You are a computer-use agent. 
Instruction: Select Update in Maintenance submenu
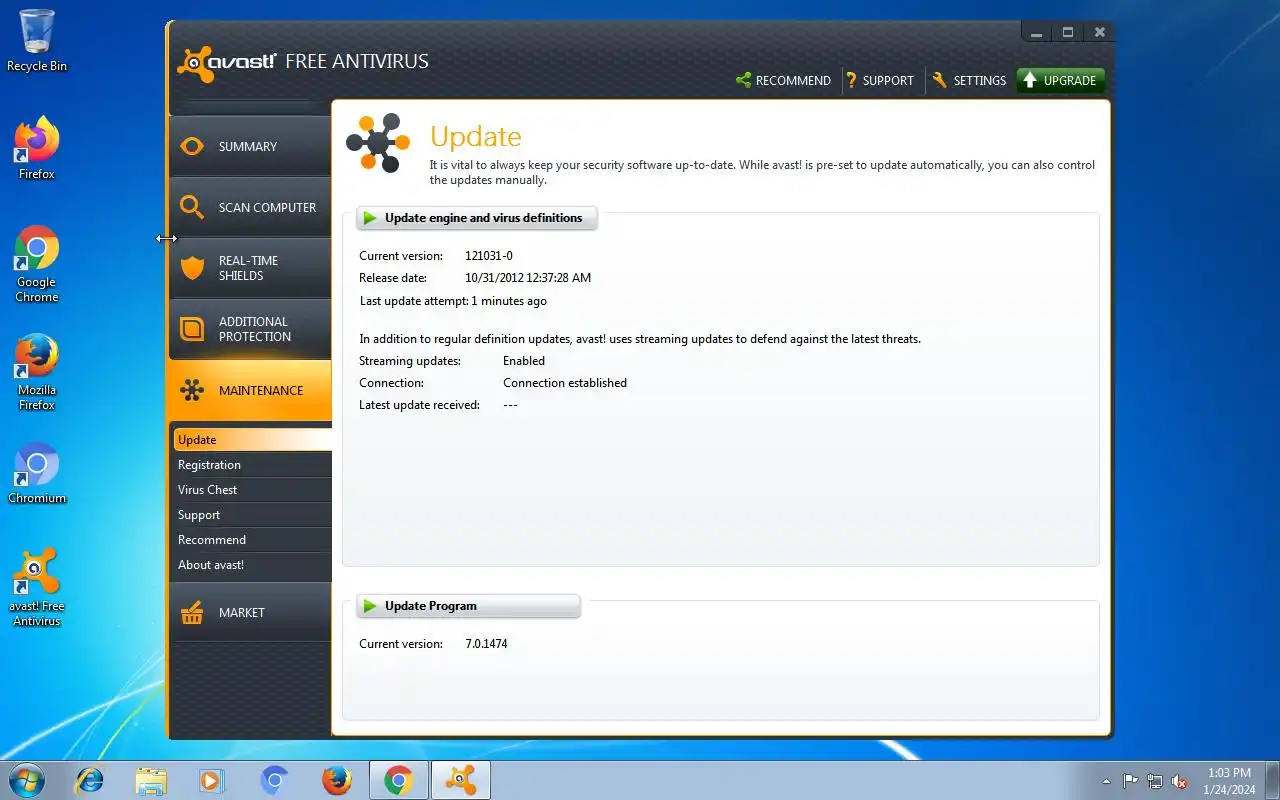click(252, 440)
